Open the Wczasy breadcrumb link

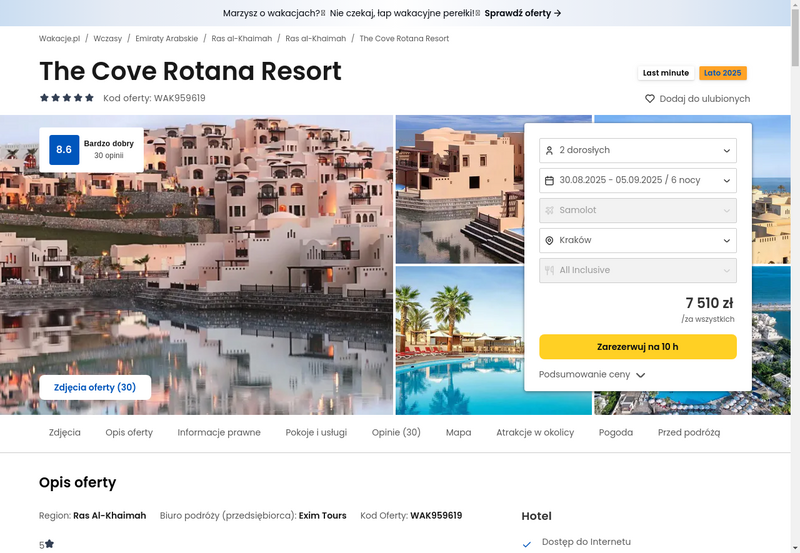(108, 38)
